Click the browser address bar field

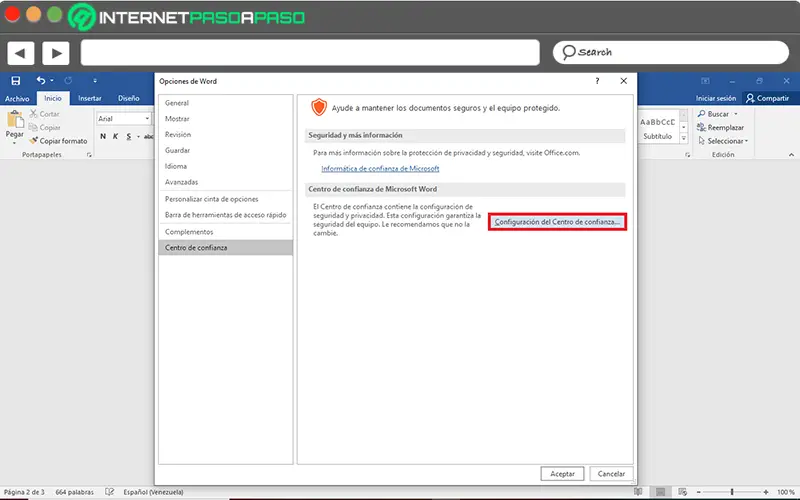(310, 53)
